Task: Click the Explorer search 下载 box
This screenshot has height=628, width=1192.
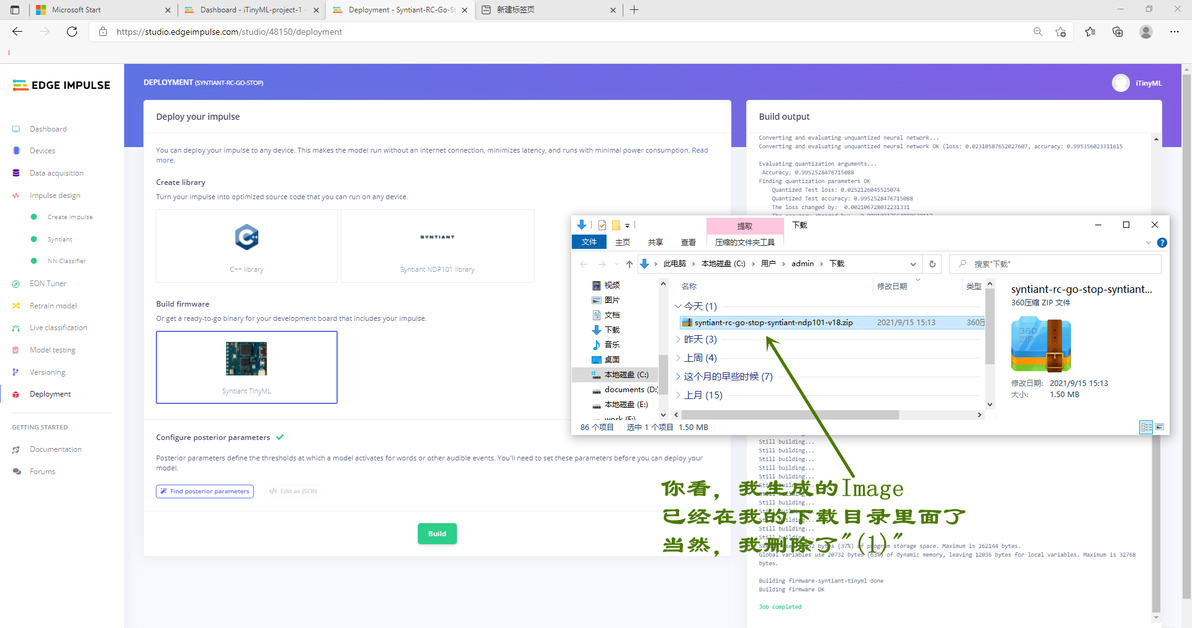Action: coord(1055,264)
